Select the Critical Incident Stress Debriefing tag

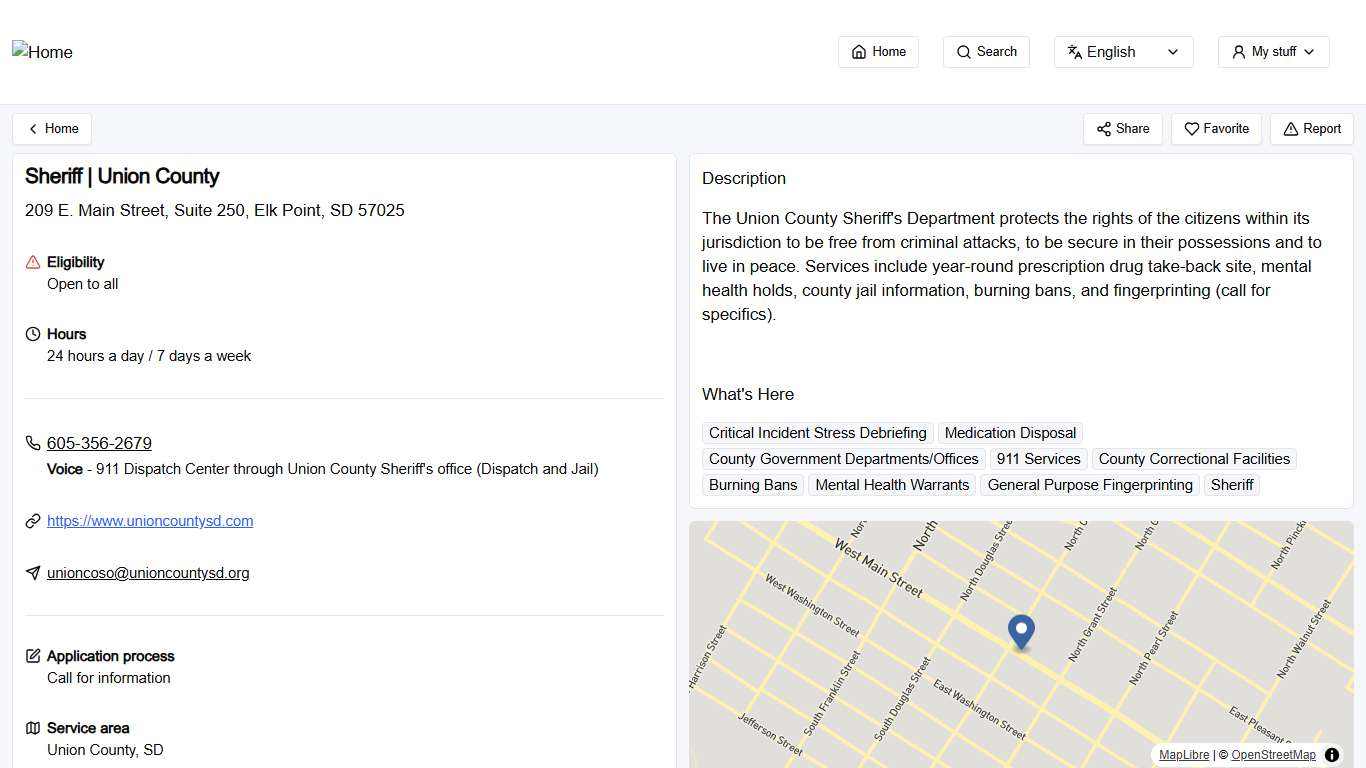pyautogui.click(x=817, y=433)
